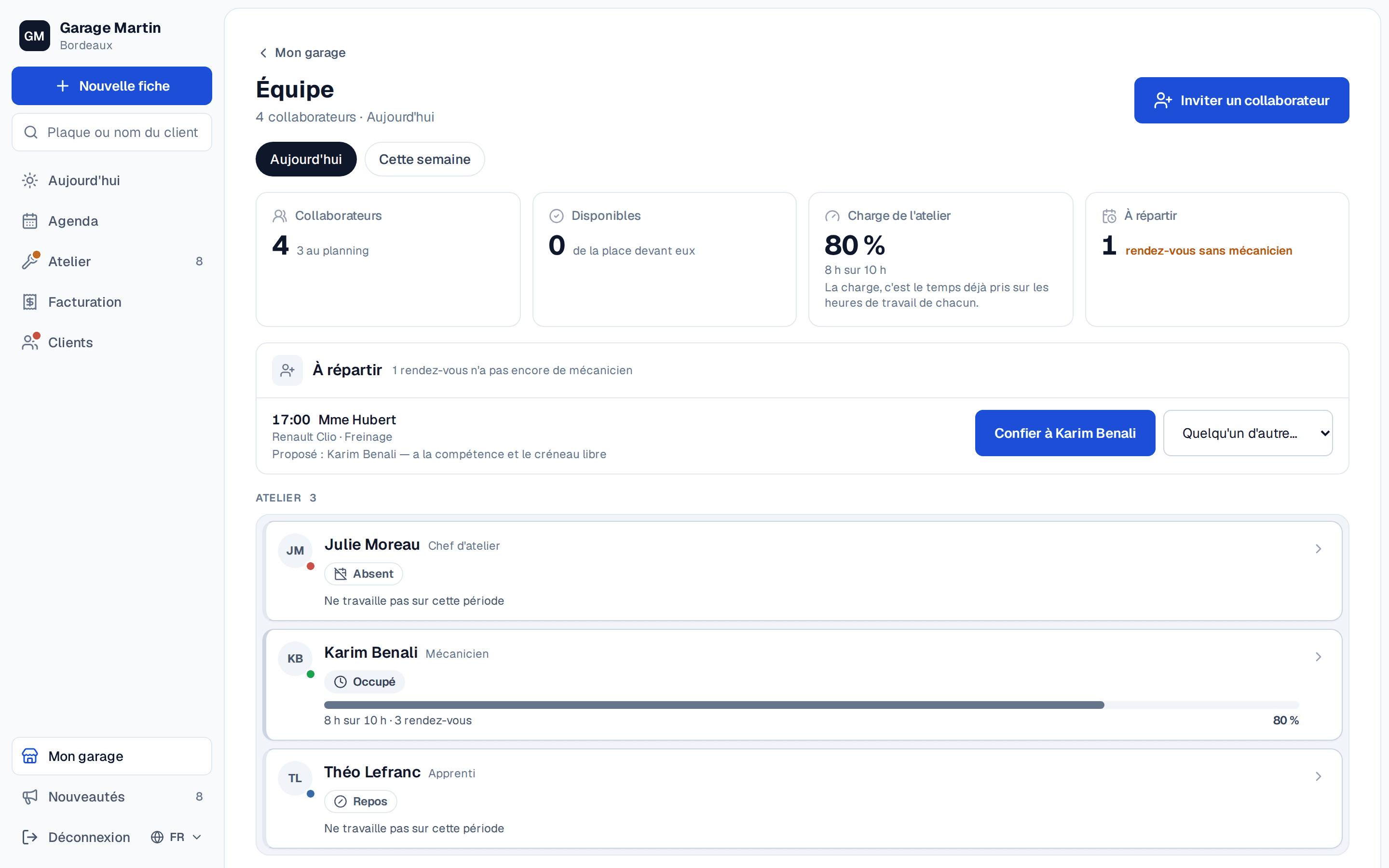Click the Atelier wrench icon
The image size is (1389, 868).
pyautogui.click(x=30, y=261)
